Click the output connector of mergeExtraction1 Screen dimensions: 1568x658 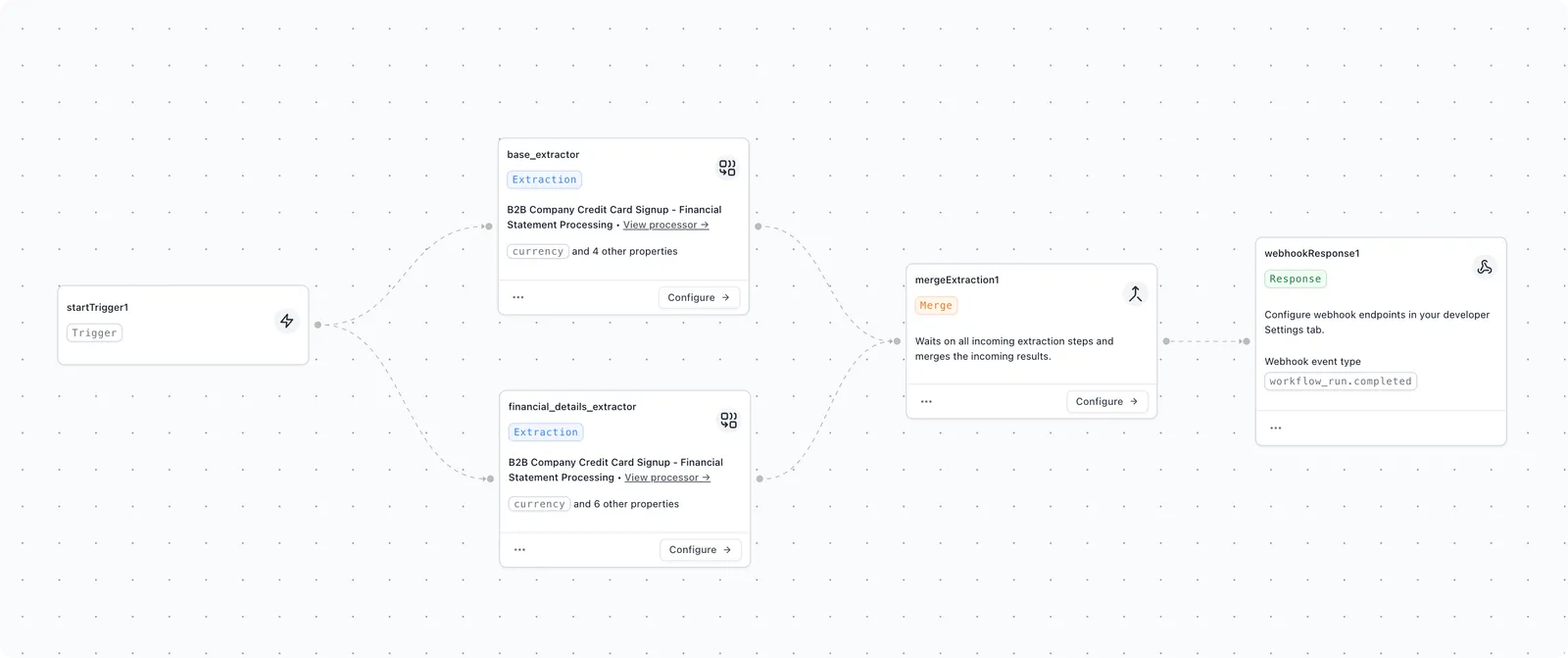point(1166,341)
